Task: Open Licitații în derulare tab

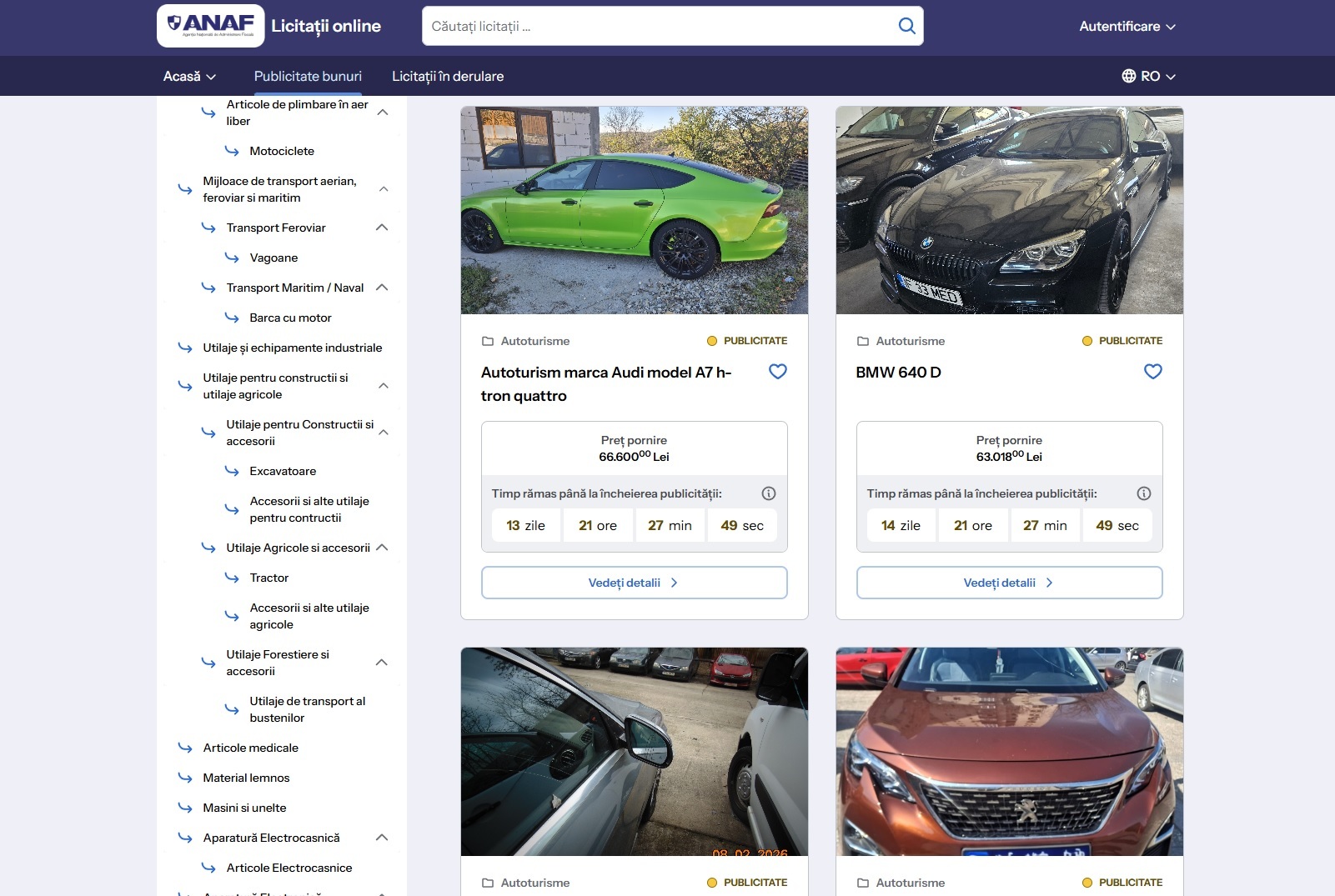Action: pos(448,76)
